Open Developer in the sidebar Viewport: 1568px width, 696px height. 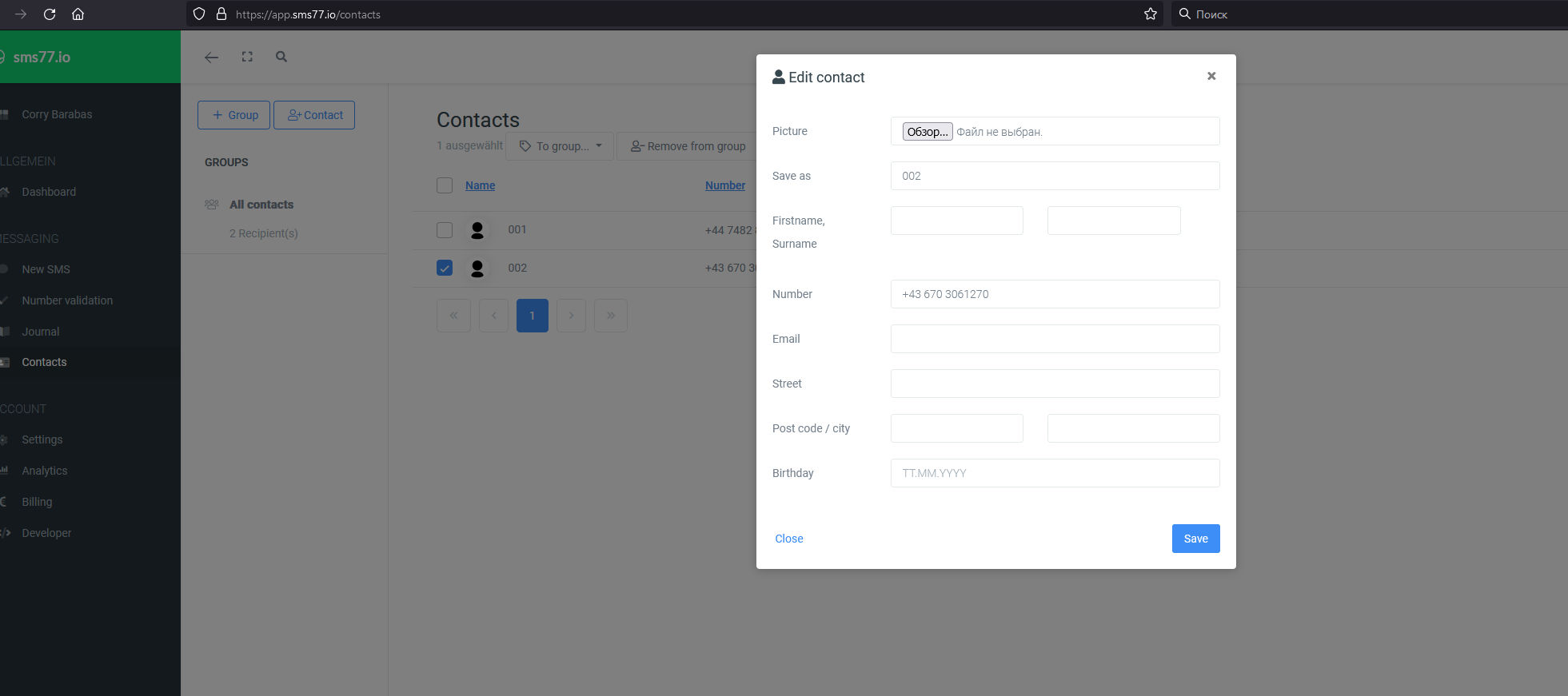pos(46,533)
